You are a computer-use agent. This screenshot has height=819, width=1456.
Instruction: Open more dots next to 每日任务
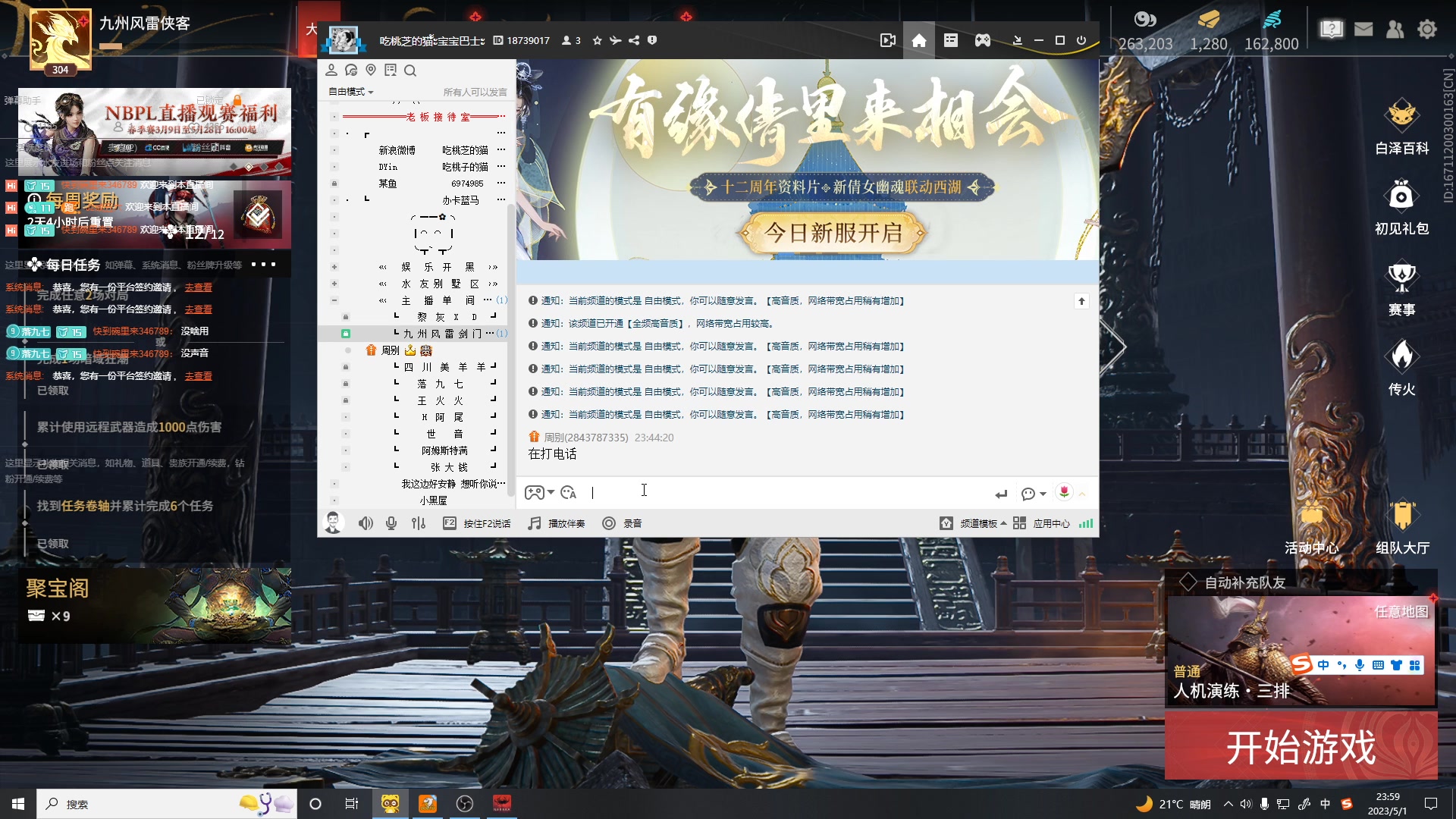(x=263, y=265)
